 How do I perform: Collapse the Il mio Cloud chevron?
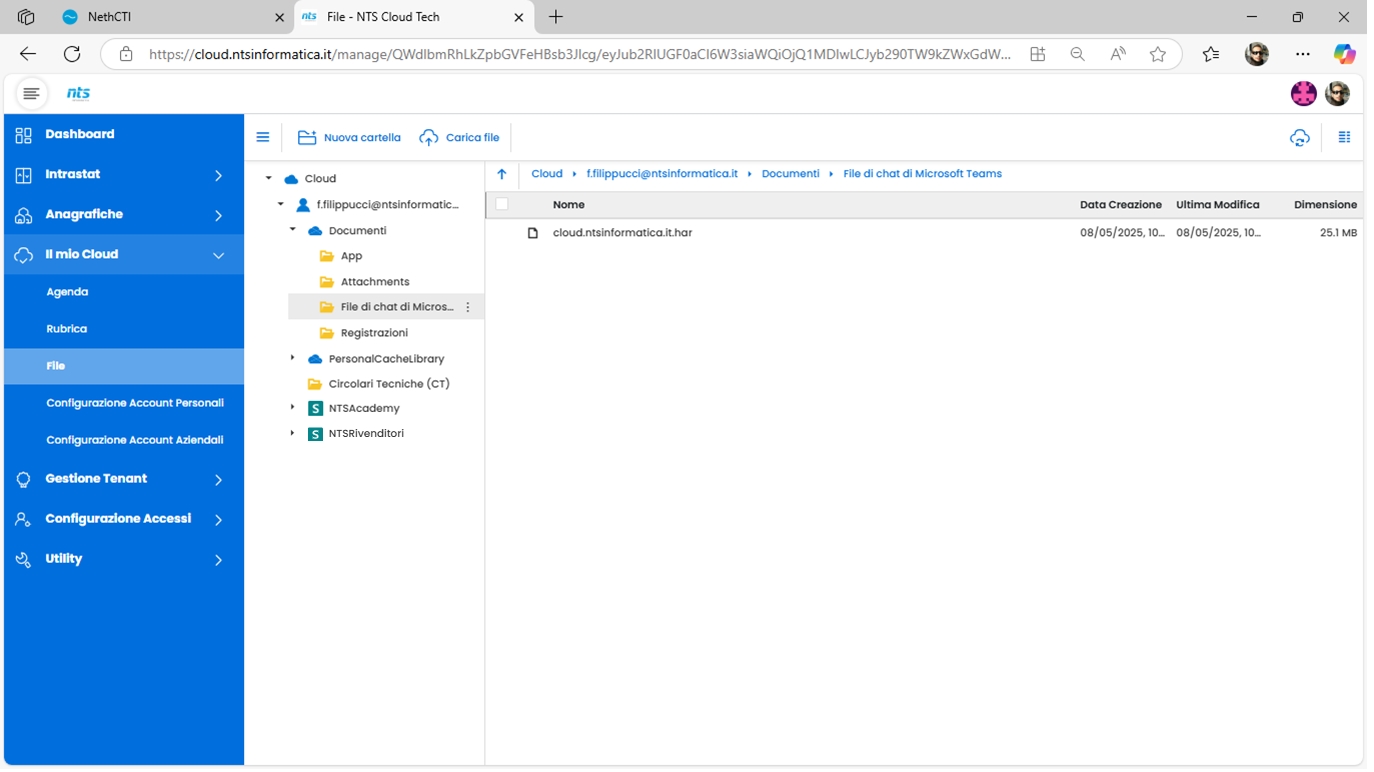point(218,255)
